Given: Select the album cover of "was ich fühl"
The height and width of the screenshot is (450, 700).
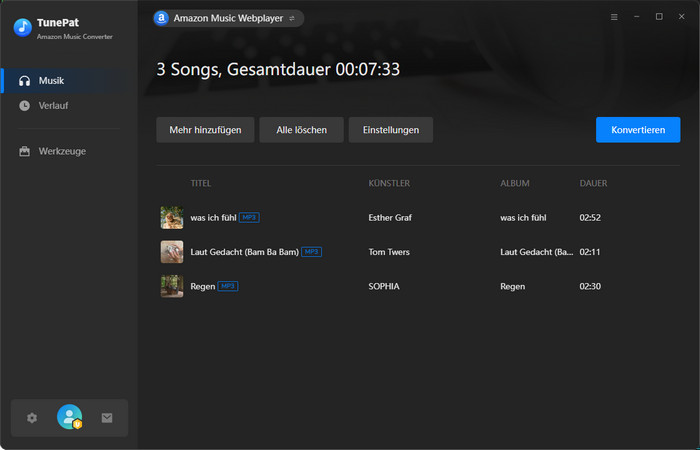Looking at the screenshot, I should click(x=172, y=218).
